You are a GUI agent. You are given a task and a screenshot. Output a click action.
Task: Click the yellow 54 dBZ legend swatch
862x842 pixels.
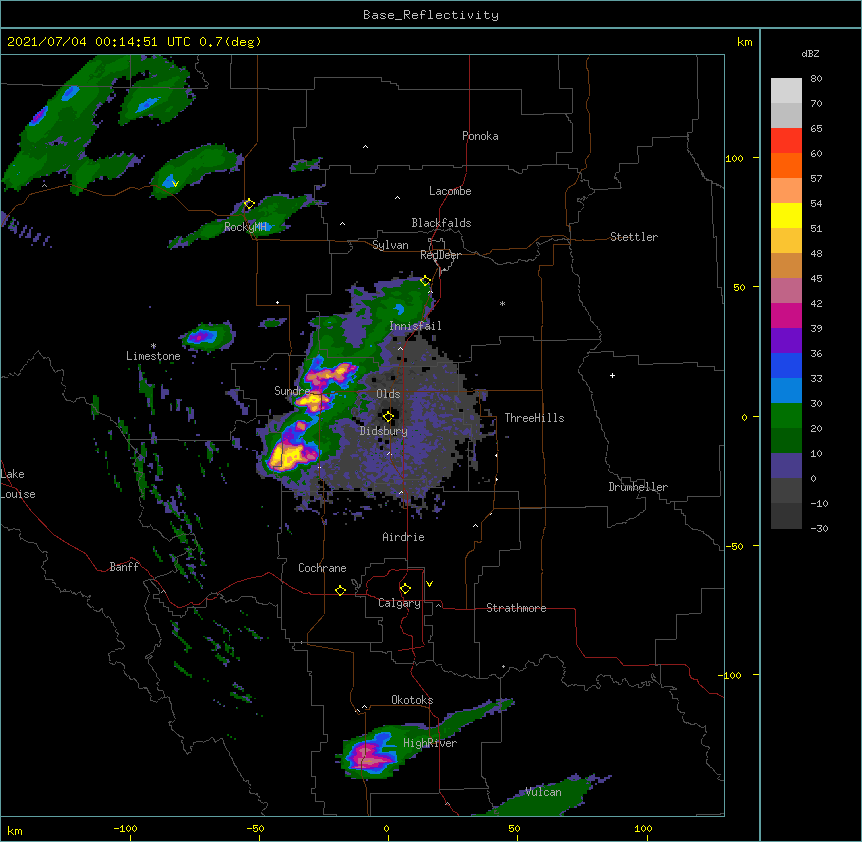point(786,215)
